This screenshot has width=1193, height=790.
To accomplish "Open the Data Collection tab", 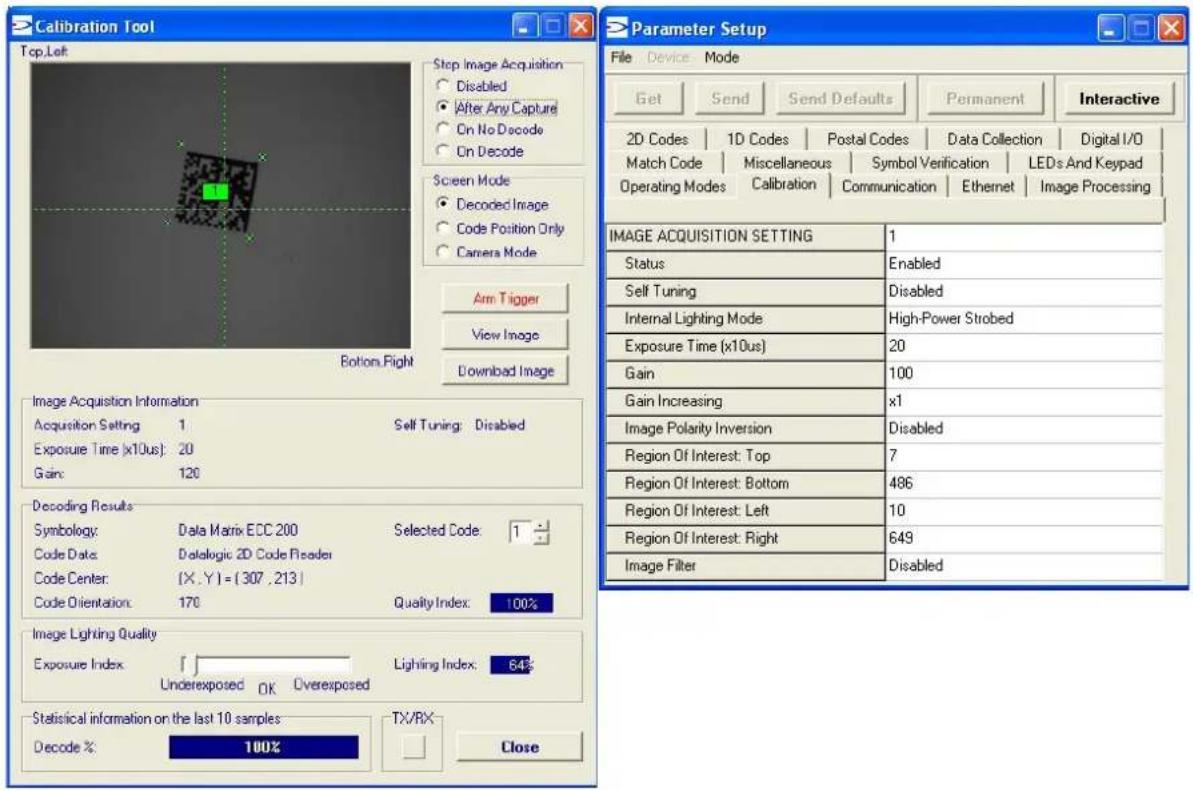I will [994, 139].
